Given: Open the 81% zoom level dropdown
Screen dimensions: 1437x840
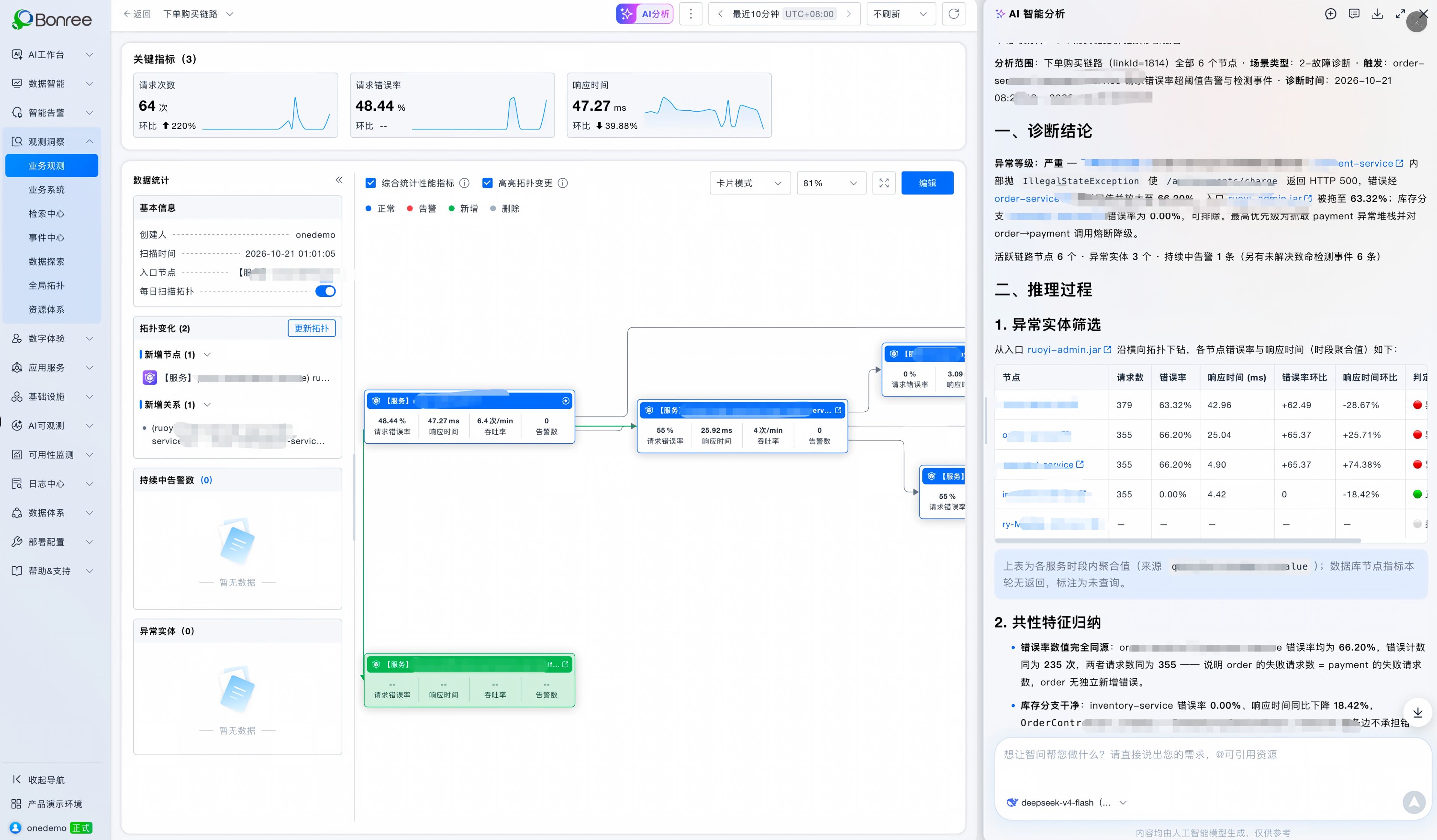Looking at the screenshot, I should pyautogui.click(x=831, y=183).
